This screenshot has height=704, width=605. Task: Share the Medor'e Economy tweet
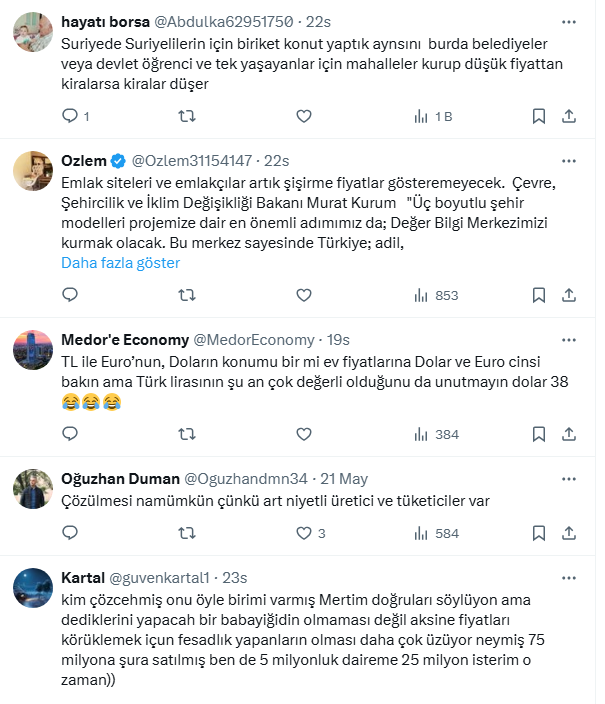point(568,434)
